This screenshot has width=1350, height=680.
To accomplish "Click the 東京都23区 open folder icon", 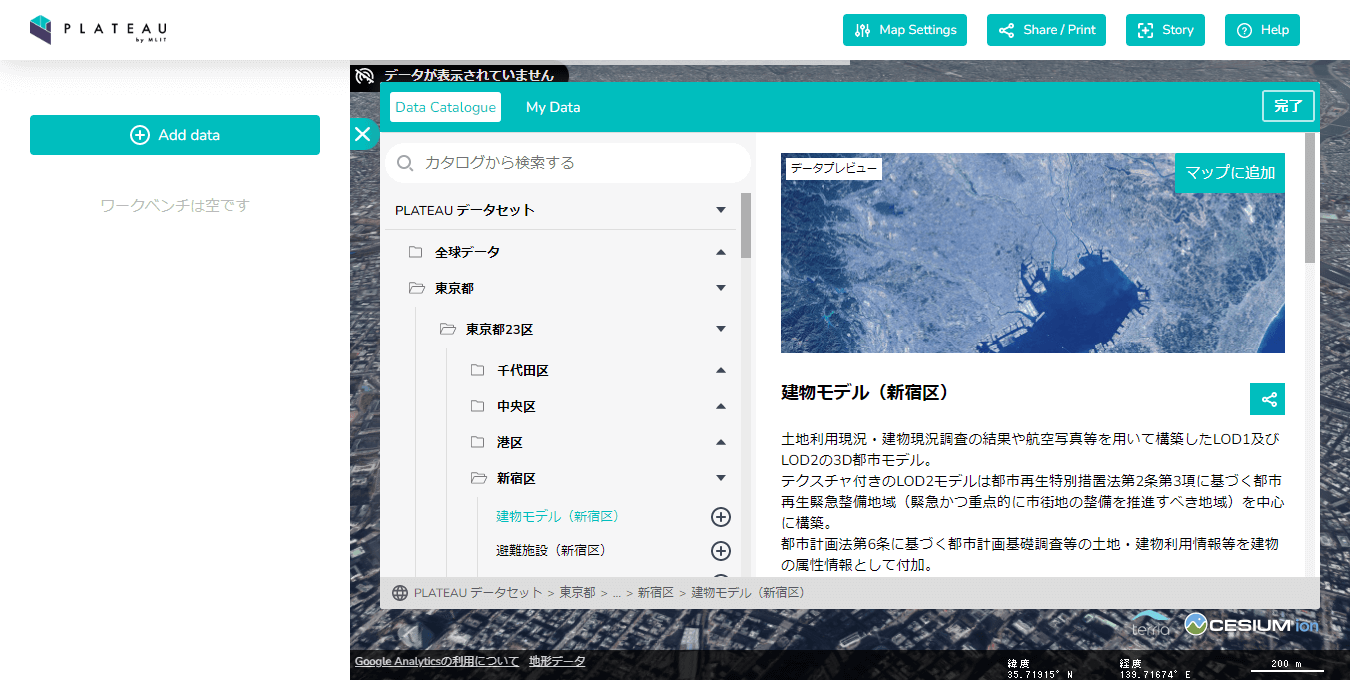I will pos(448,329).
